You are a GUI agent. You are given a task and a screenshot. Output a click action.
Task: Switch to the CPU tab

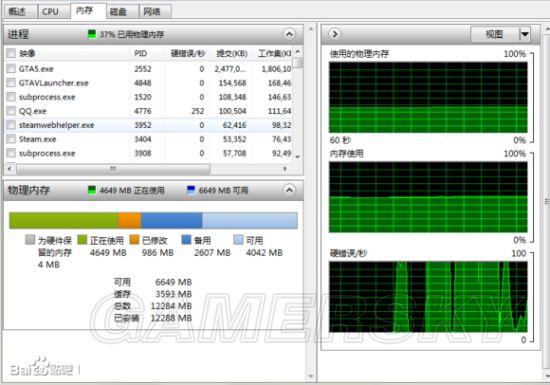click(x=51, y=12)
